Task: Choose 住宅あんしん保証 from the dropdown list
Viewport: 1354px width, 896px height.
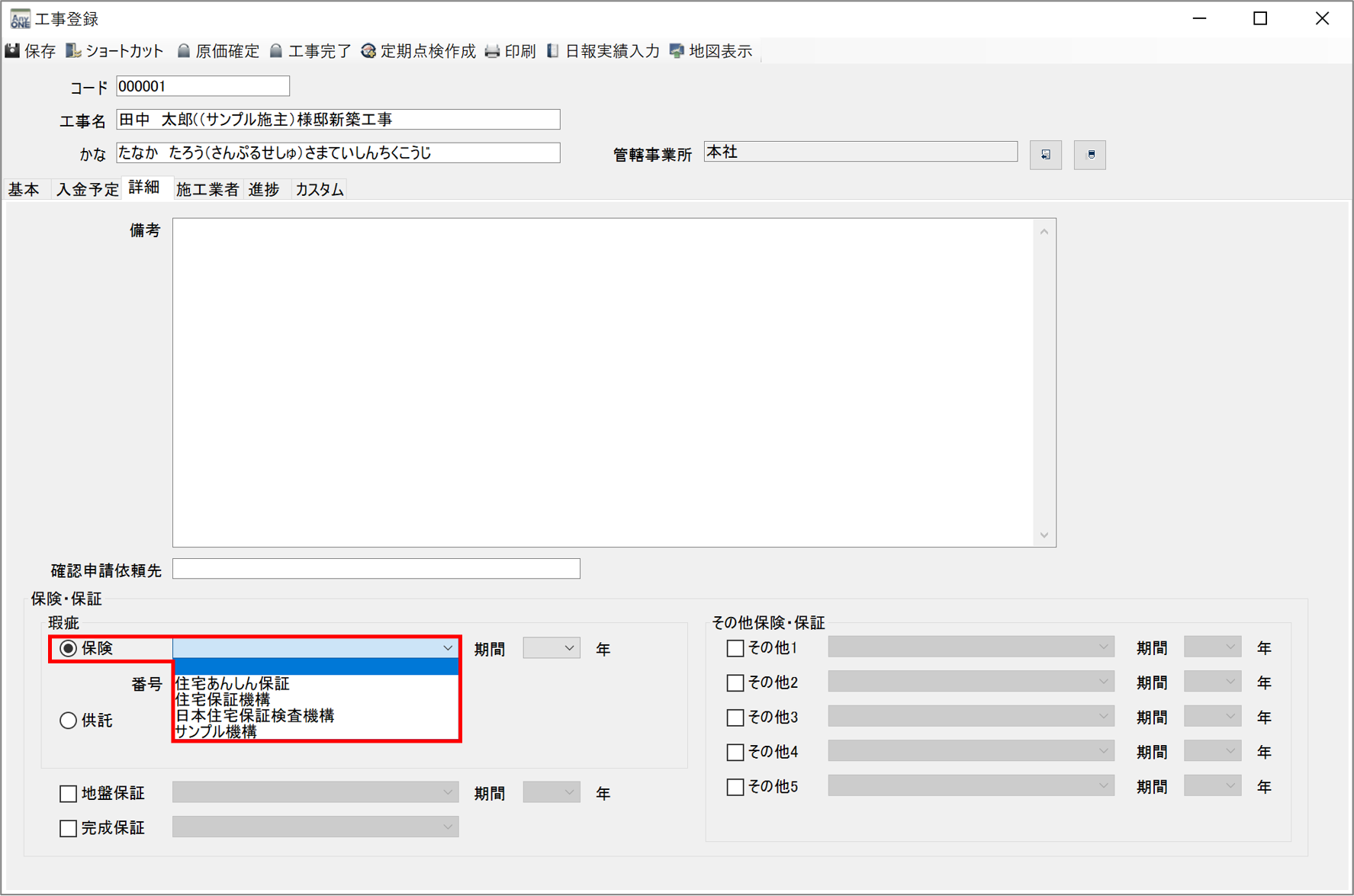Action: tap(233, 684)
